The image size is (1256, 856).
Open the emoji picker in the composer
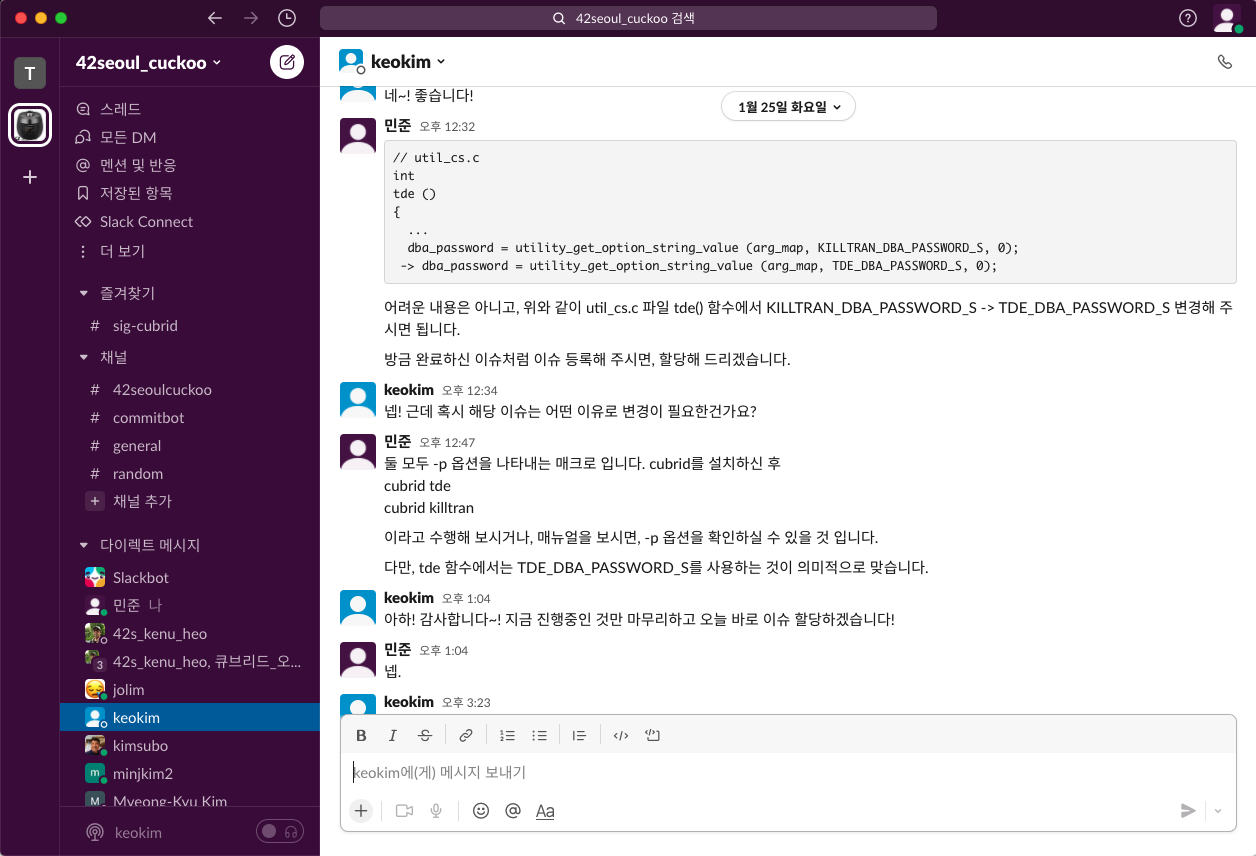[x=481, y=811]
